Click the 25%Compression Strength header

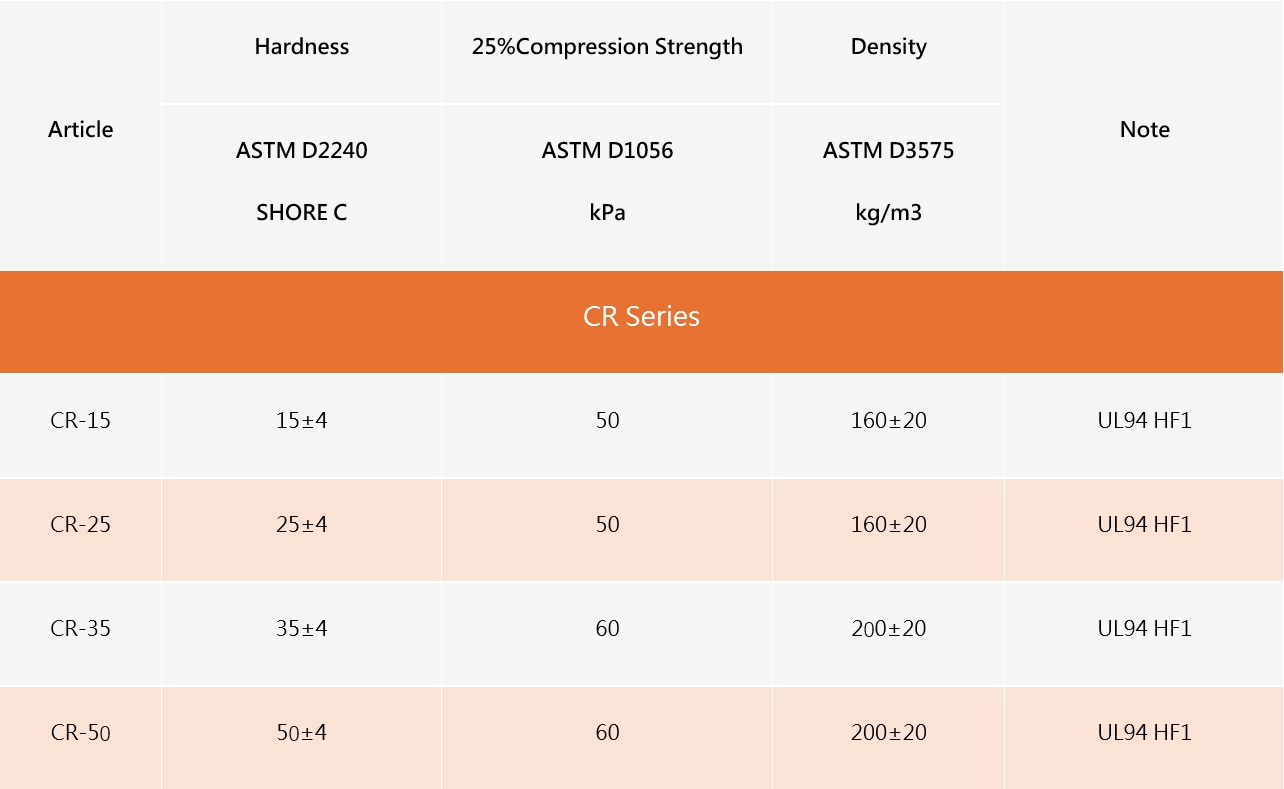[x=607, y=47]
